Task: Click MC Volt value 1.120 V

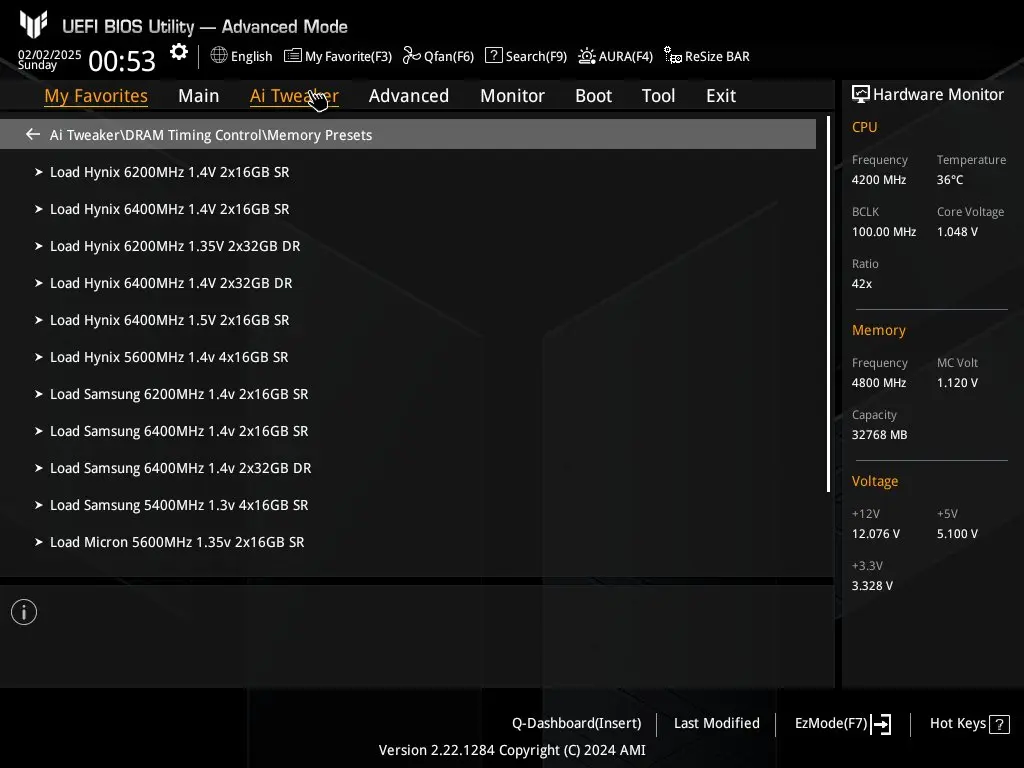Action: (957, 383)
